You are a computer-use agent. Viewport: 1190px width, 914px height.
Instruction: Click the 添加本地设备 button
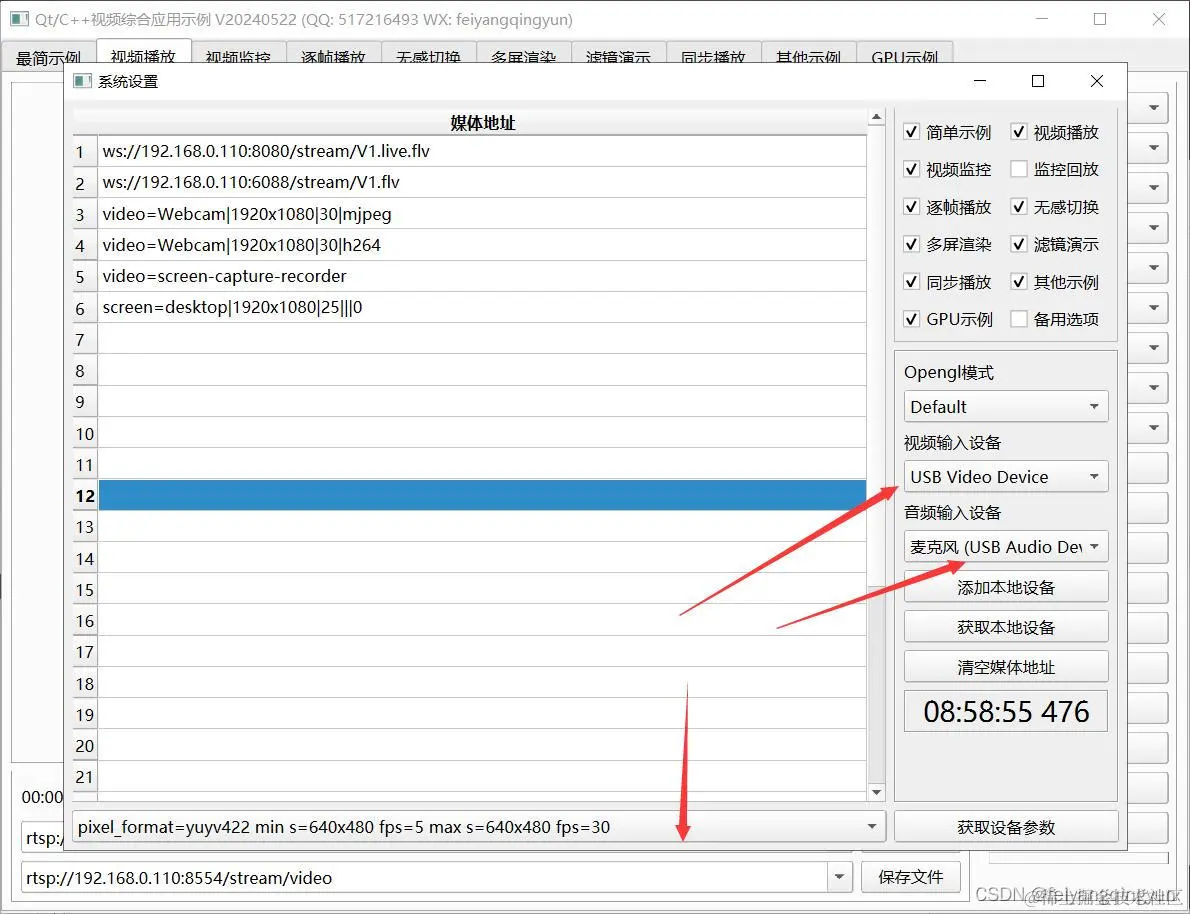(1006, 587)
